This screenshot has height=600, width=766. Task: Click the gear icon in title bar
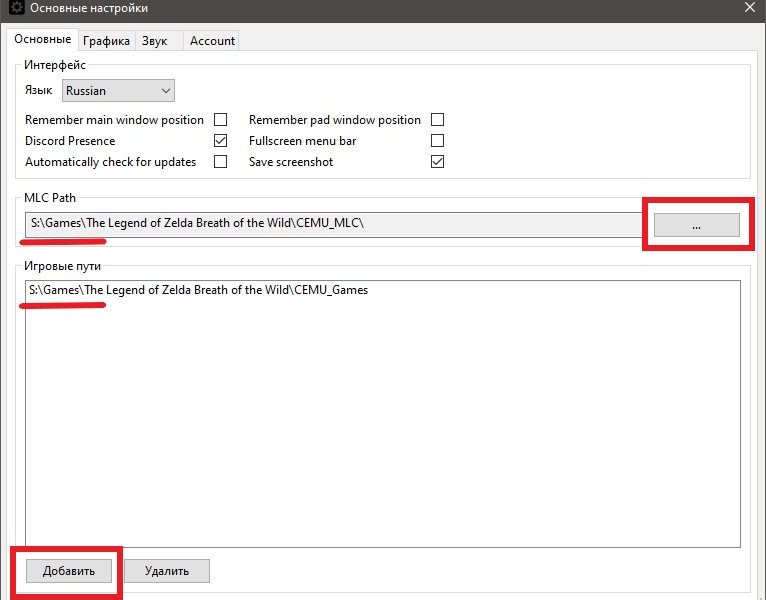pyautogui.click(x=17, y=9)
